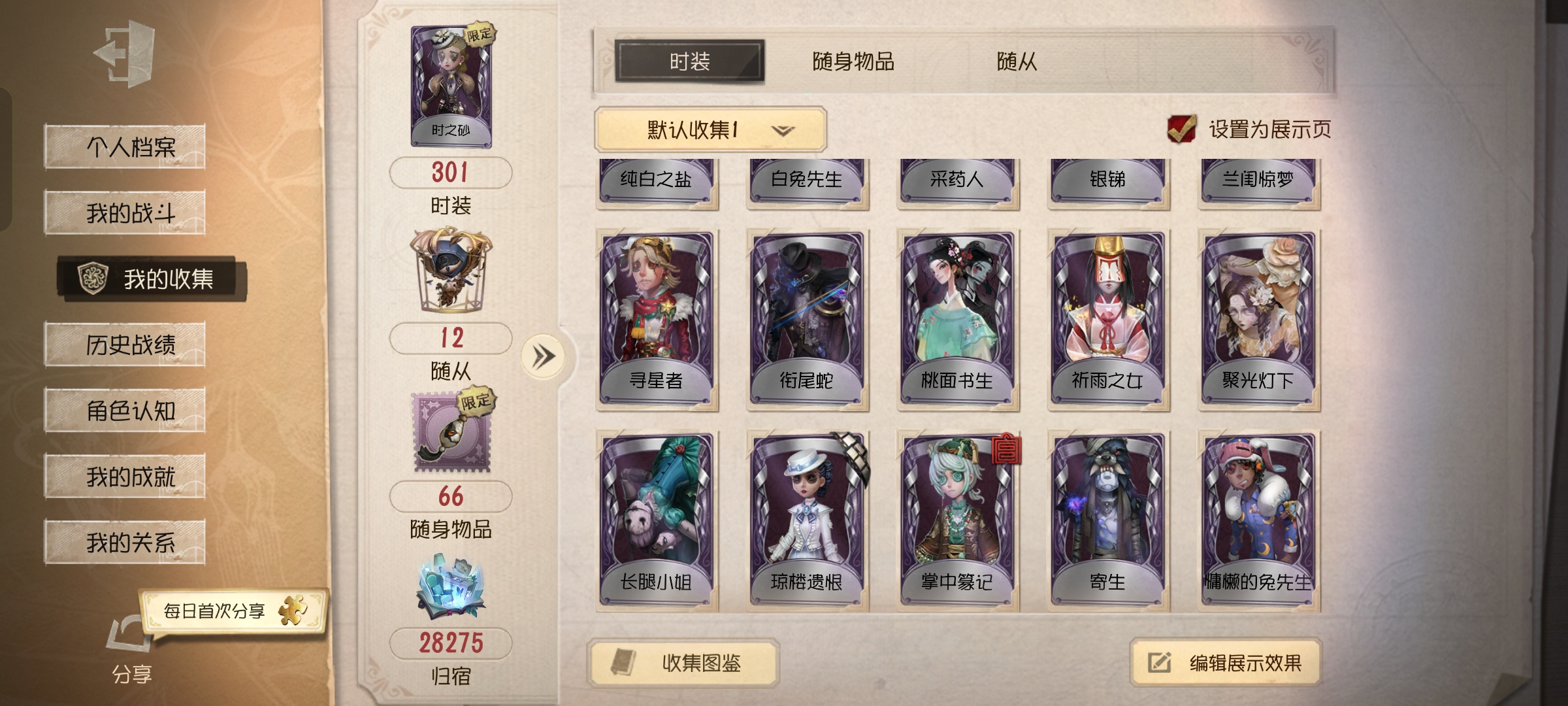Choose the 掌中篆记 costume card
1568x706 pixels.
pos(958,521)
